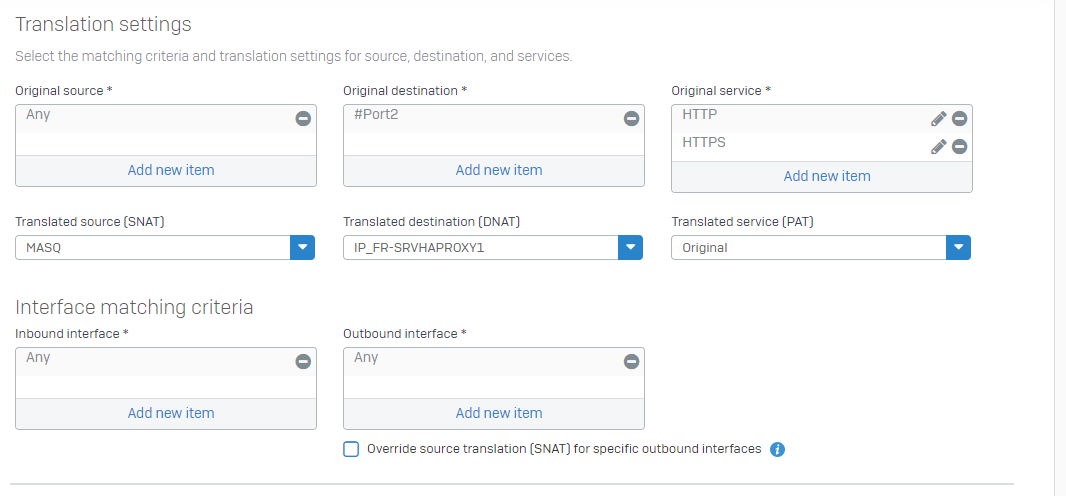This screenshot has width=1066, height=496.
Task: Add new item to Inbound interface
Action: (x=171, y=413)
